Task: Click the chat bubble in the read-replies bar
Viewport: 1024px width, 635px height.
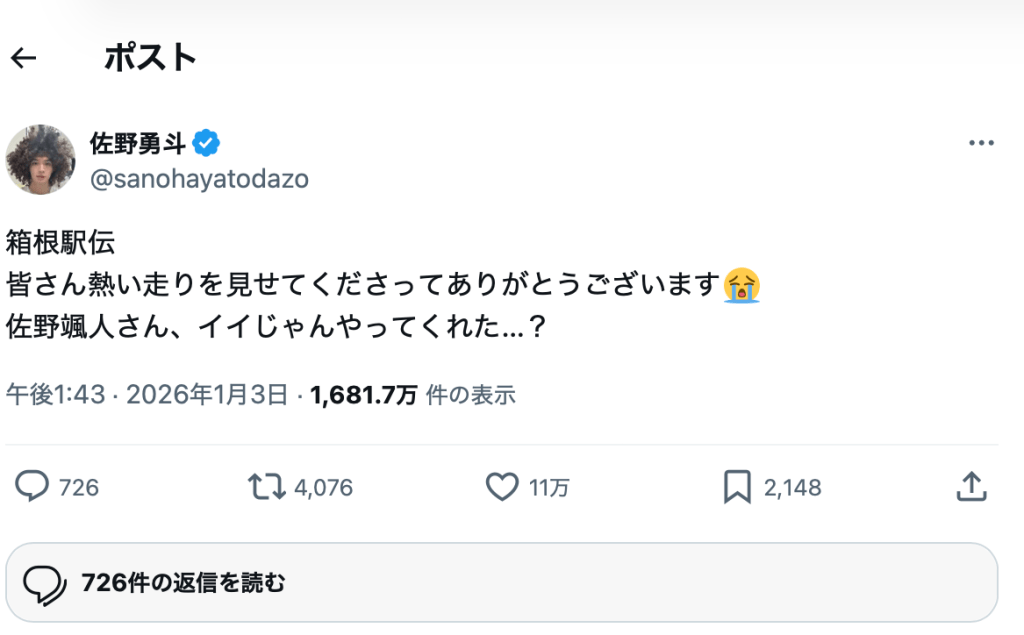Action: pyautogui.click(x=44, y=582)
